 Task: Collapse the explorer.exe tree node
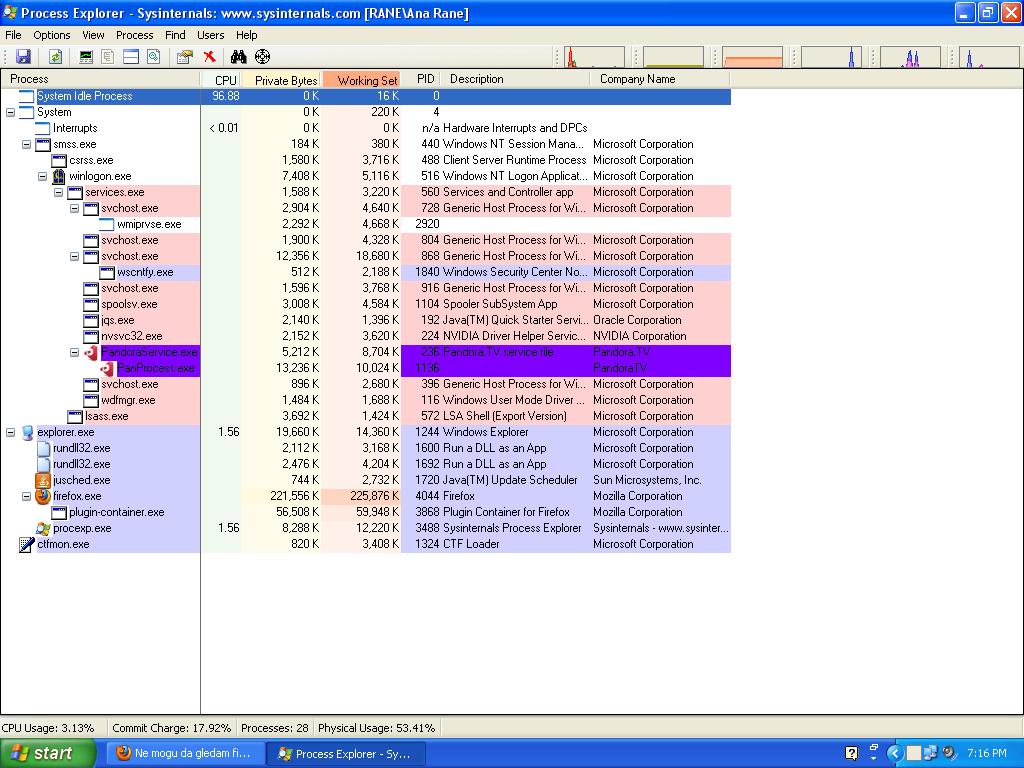pos(11,432)
